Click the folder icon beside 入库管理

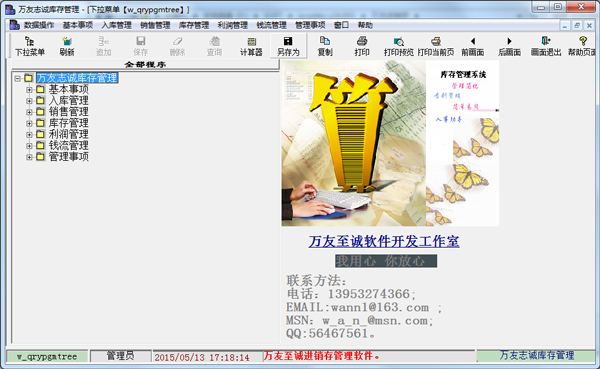click(x=41, y=100)
